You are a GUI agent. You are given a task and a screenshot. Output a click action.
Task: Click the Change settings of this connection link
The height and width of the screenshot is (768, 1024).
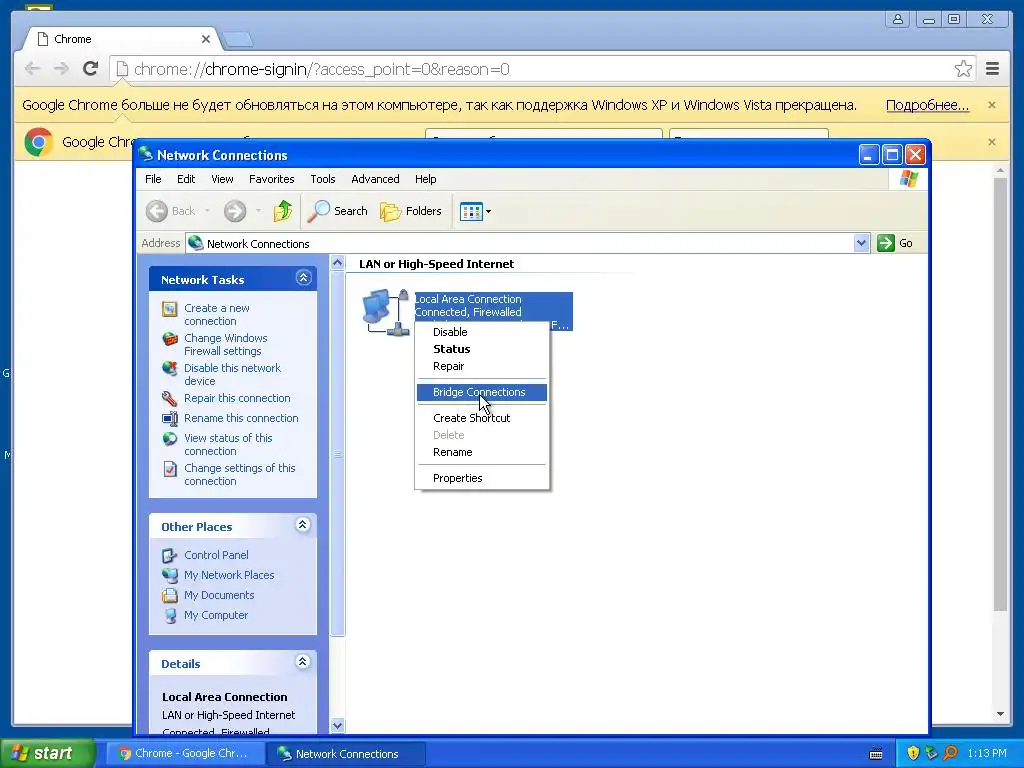[240, 474]
